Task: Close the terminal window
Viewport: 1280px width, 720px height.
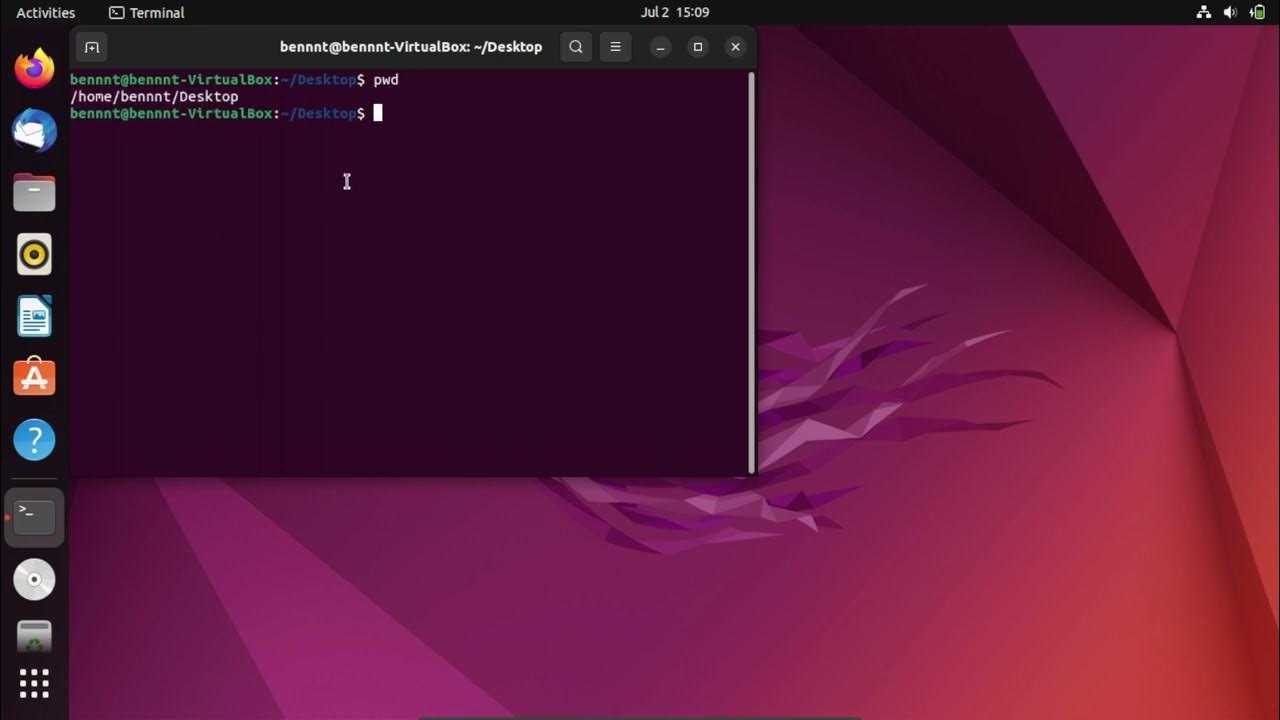Action: (x=735, y=47)
